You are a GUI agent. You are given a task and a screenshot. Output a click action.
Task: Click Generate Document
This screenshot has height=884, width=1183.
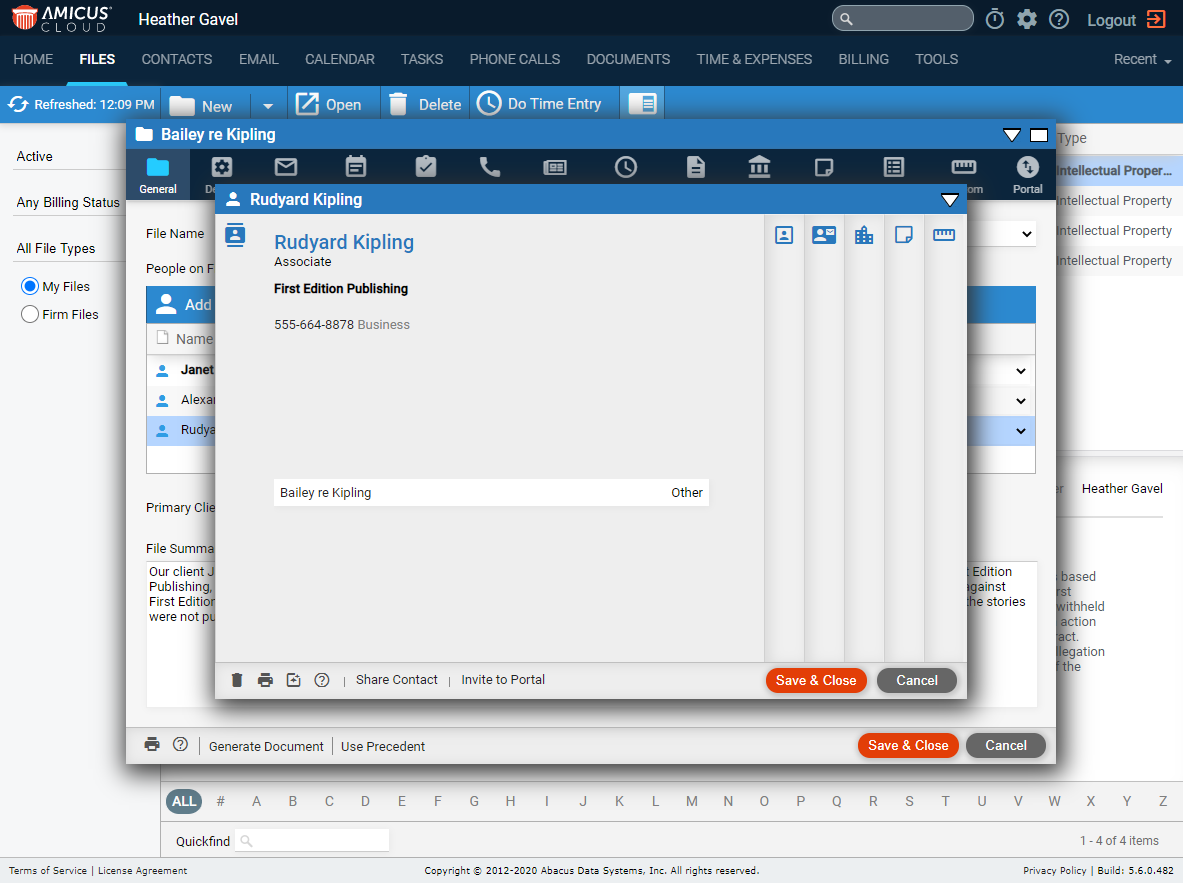266,746
